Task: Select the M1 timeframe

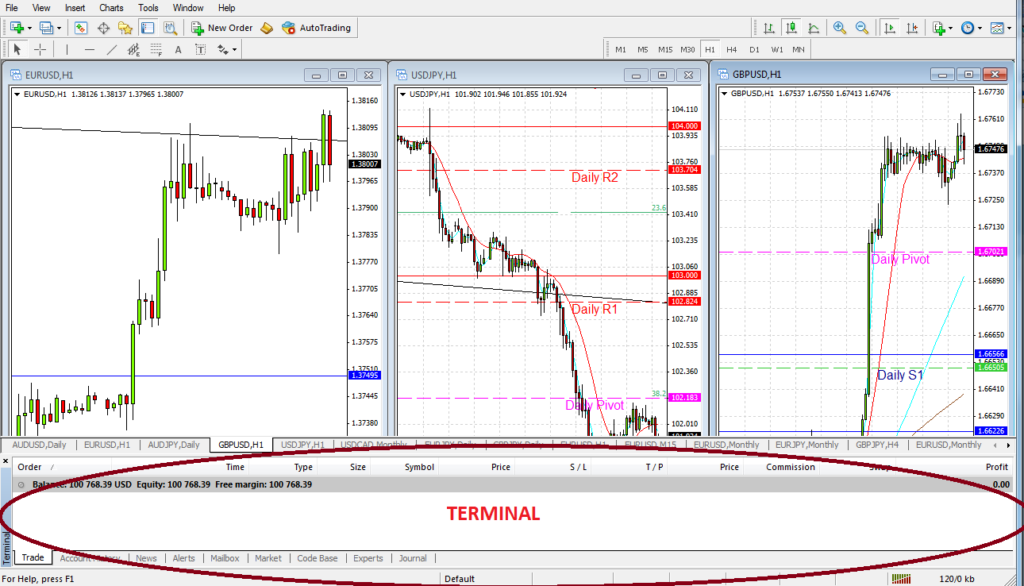Action: click(620, 49)
